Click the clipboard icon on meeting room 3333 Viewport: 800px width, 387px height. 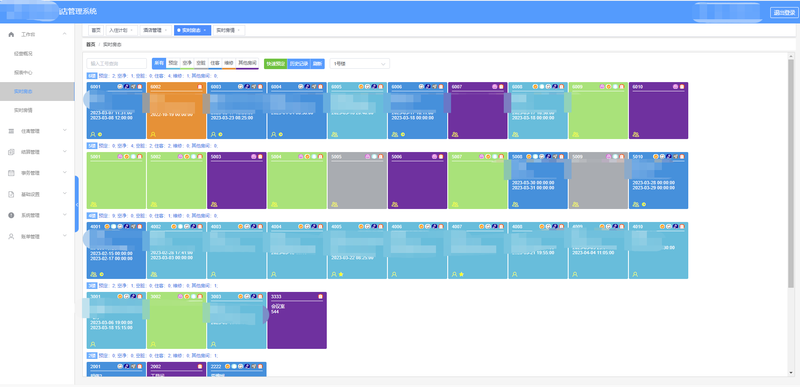point(320,296)
